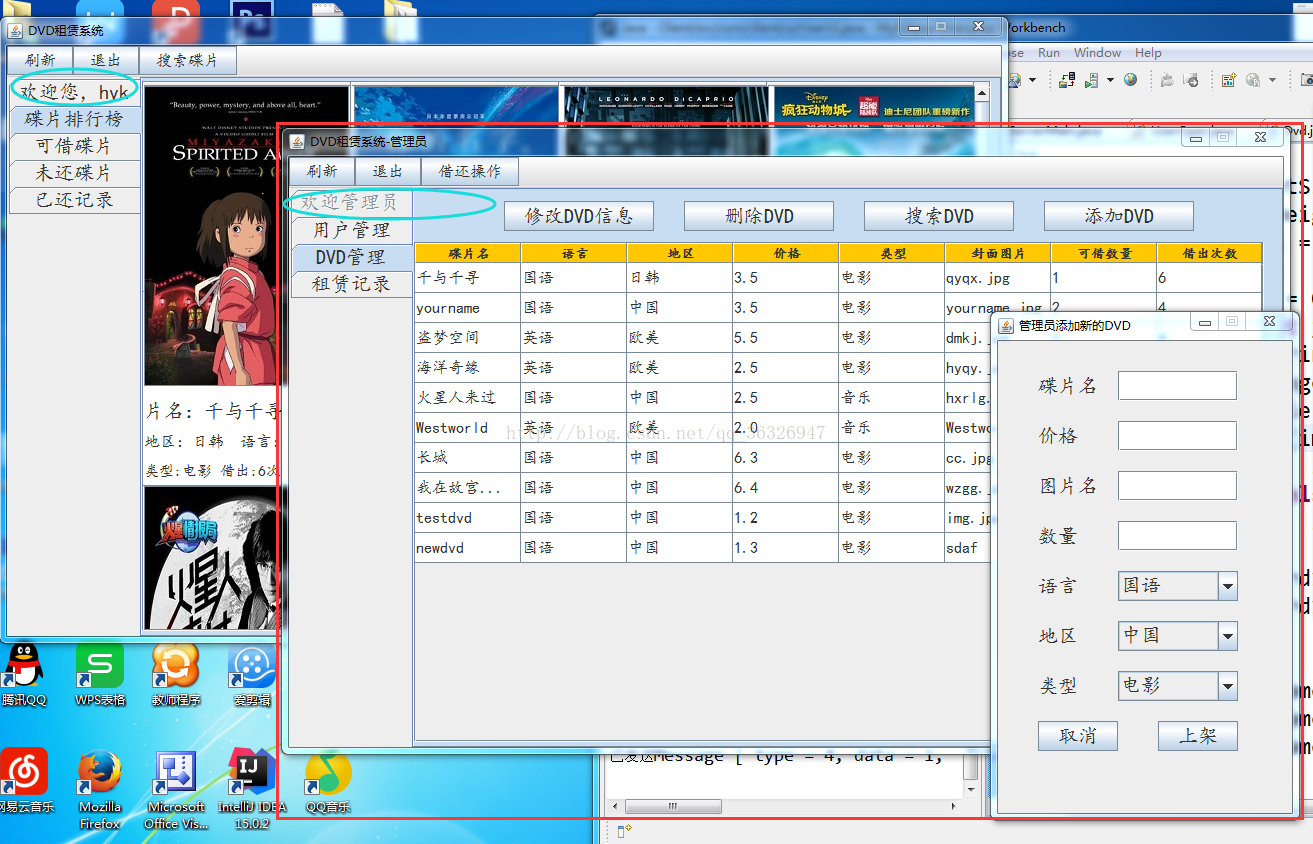Open the Help menu in Workbench
The width and height of the screenshot is (1313, 844).
click(x=1148, y=53)
